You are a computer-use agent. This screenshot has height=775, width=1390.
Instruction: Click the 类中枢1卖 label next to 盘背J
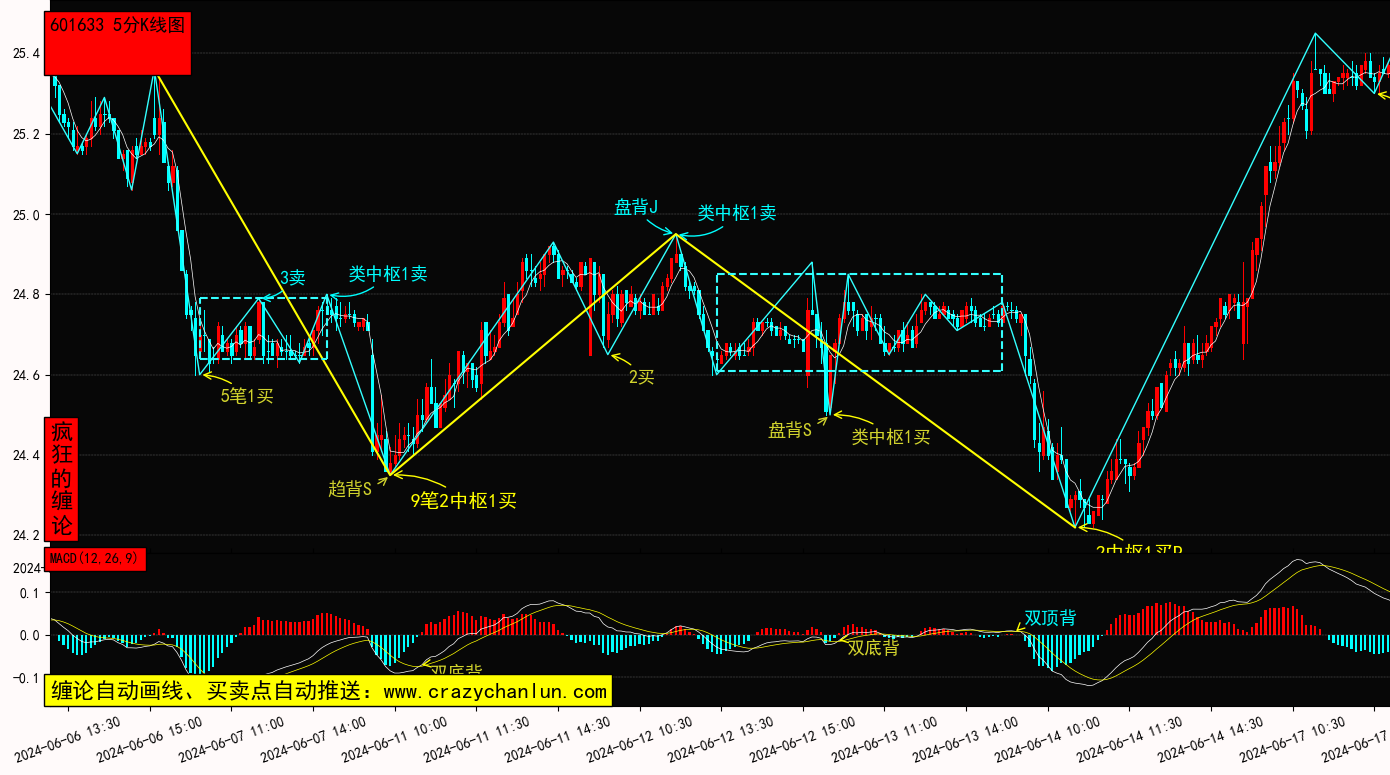click(x=737, y=213)
